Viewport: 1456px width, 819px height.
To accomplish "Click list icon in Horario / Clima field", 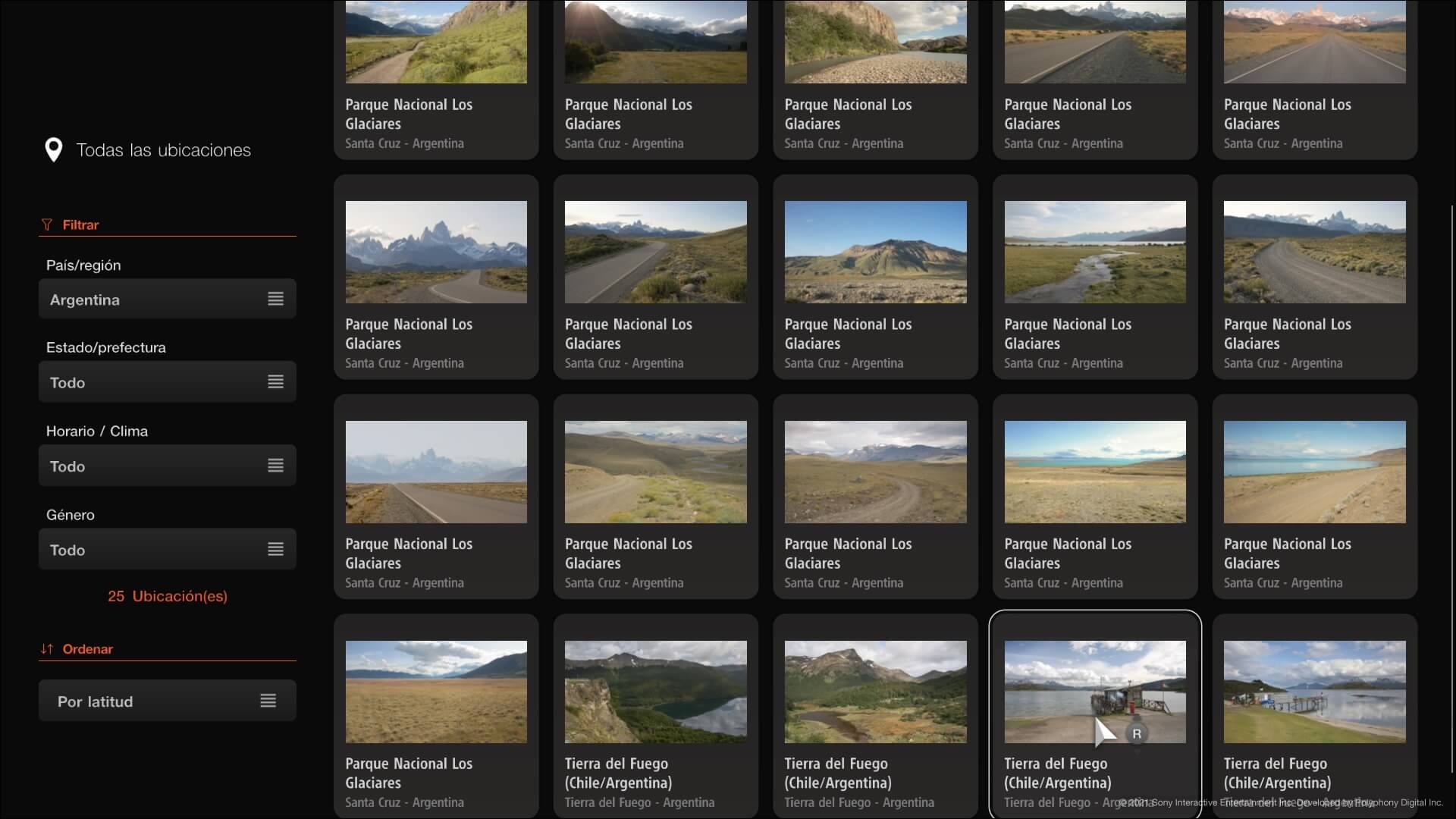I will (x=275, y=466).
